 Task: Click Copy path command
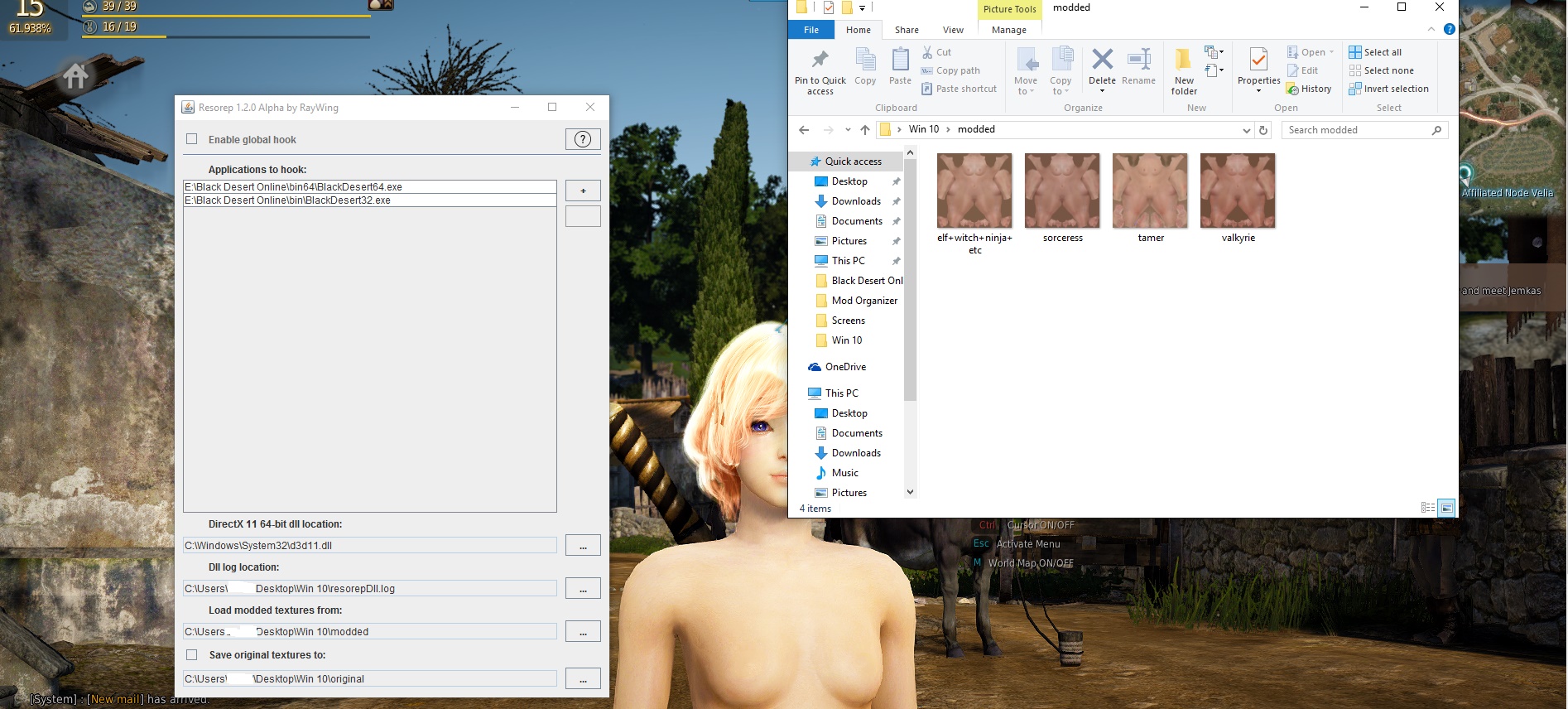pos(950,70)
